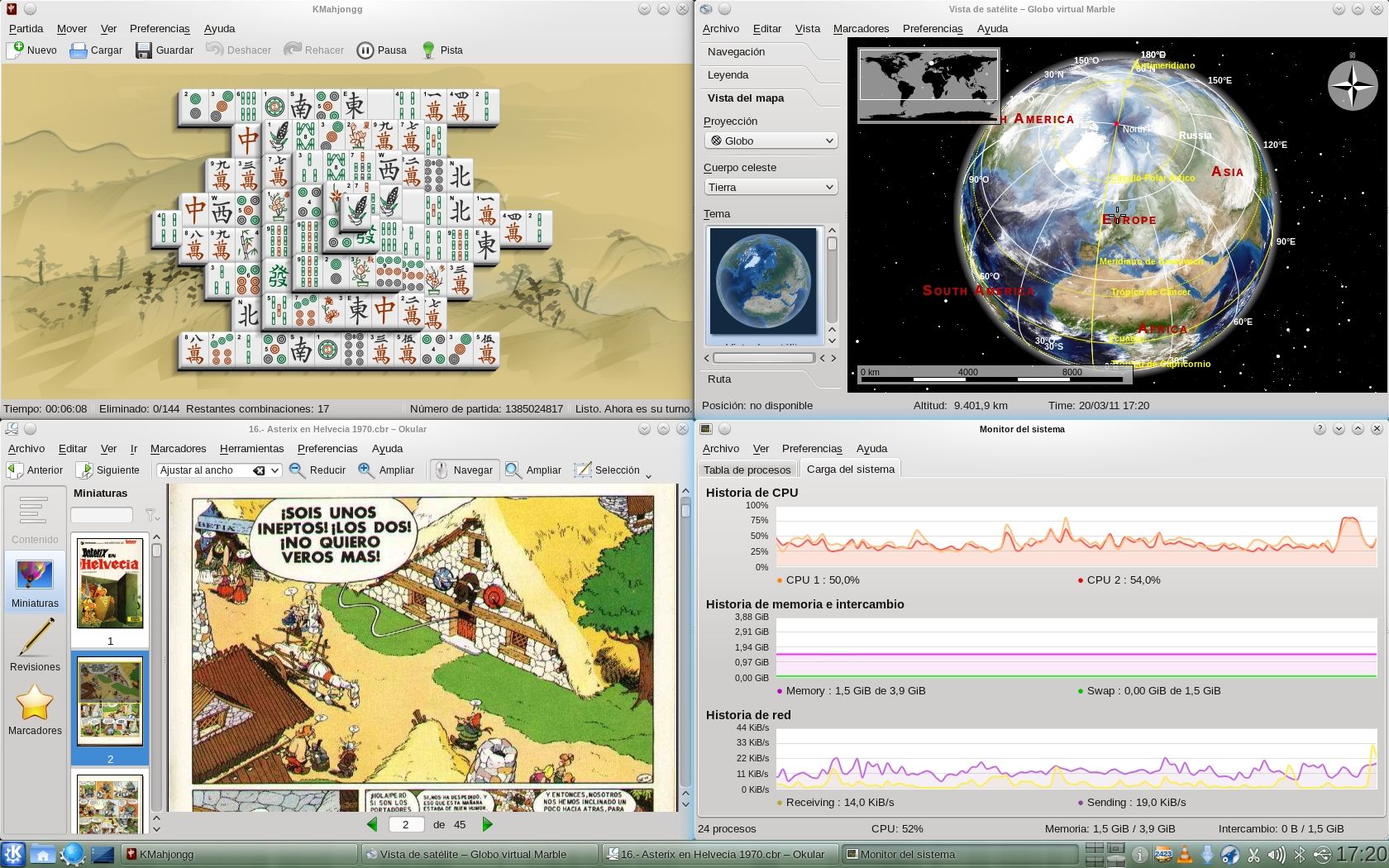Image resolution: width=1389 pixels, height=868 pixels.
Task: Open the Navegación section in Marble sidebar
Action: point(736,52)
